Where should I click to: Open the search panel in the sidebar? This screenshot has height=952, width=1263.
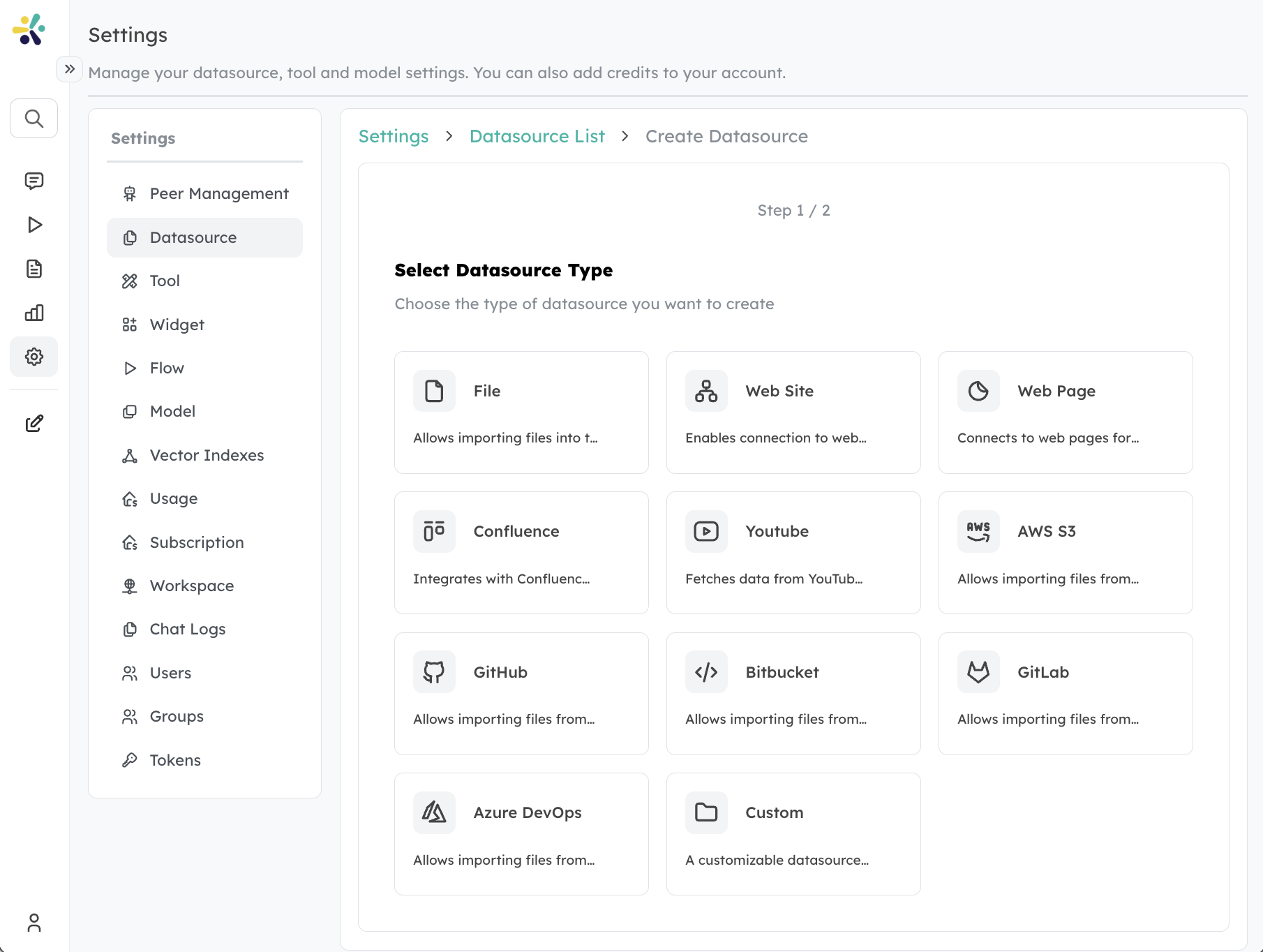[33, 119]
